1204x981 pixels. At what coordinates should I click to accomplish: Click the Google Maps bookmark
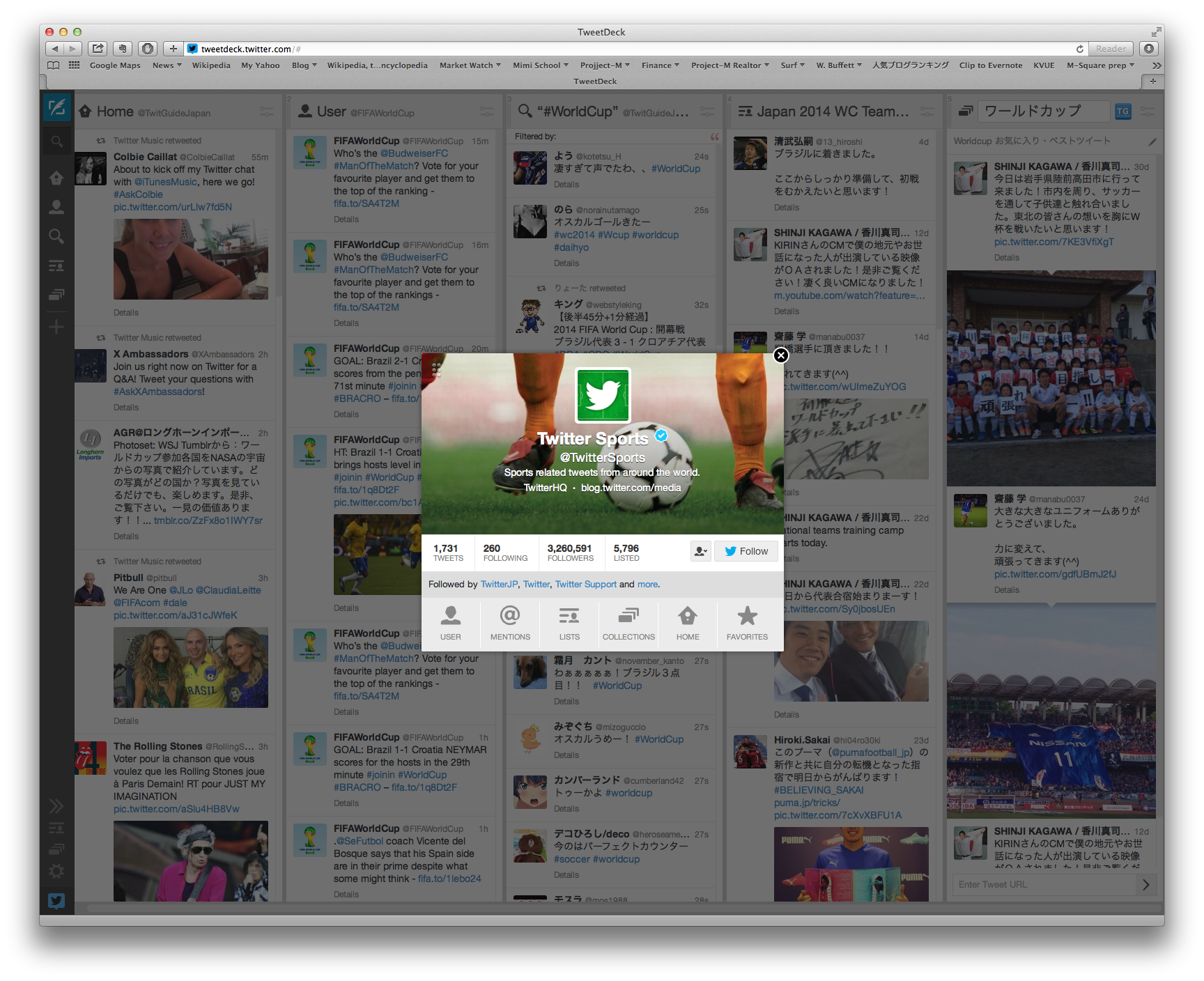coord(115,65)
